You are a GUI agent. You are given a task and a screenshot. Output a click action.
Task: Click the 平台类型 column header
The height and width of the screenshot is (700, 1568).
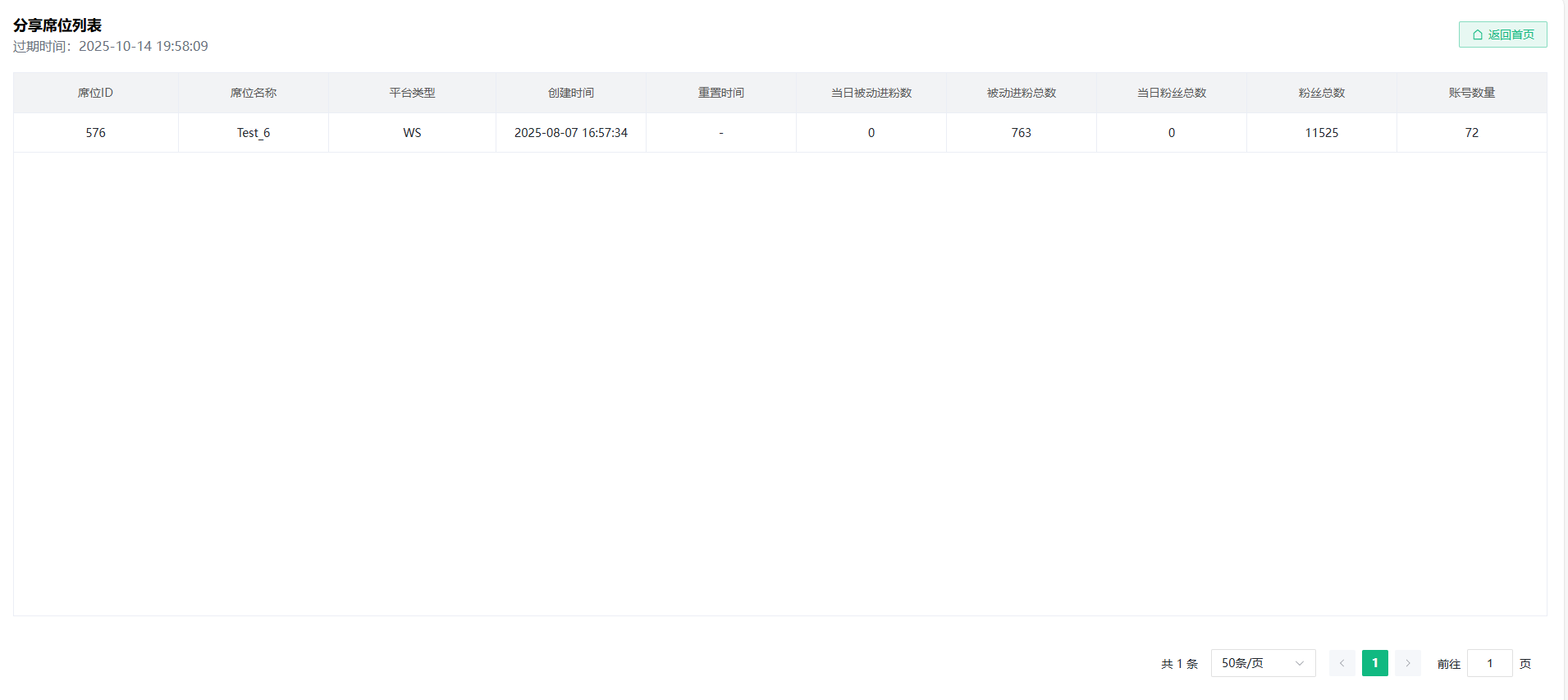412,93
